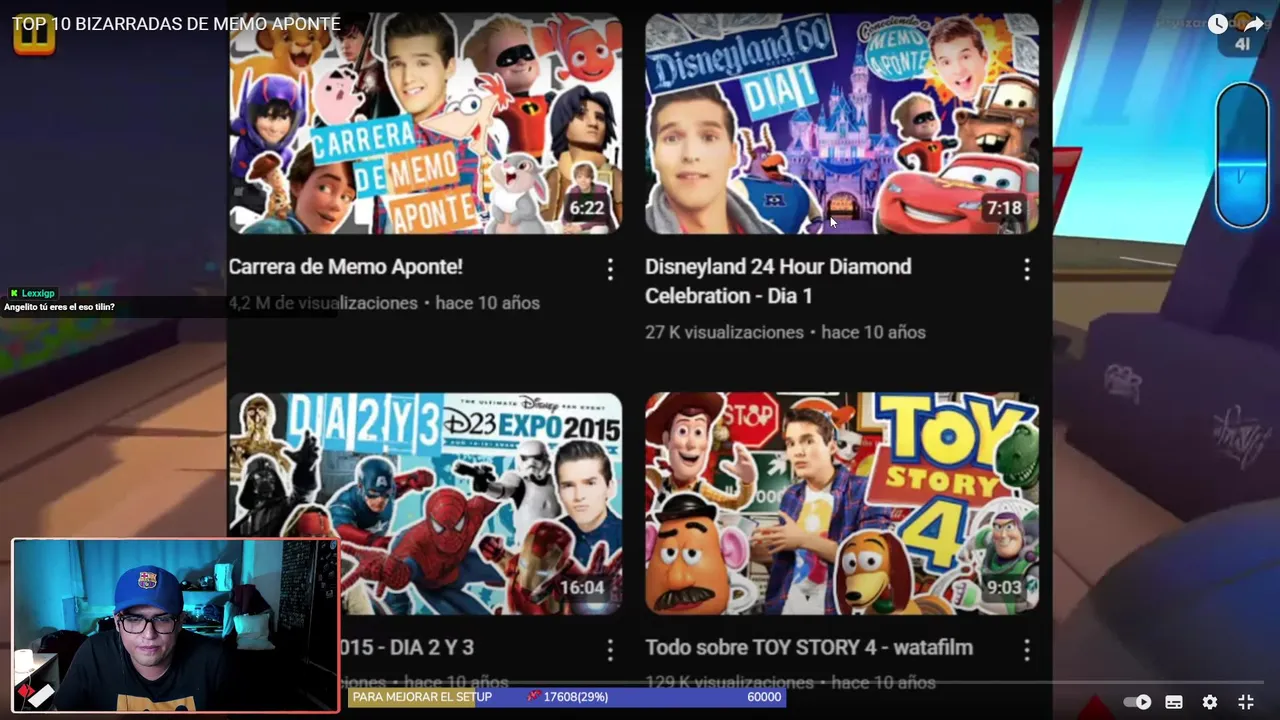Exit full screen mode

tap(1246, 702)
